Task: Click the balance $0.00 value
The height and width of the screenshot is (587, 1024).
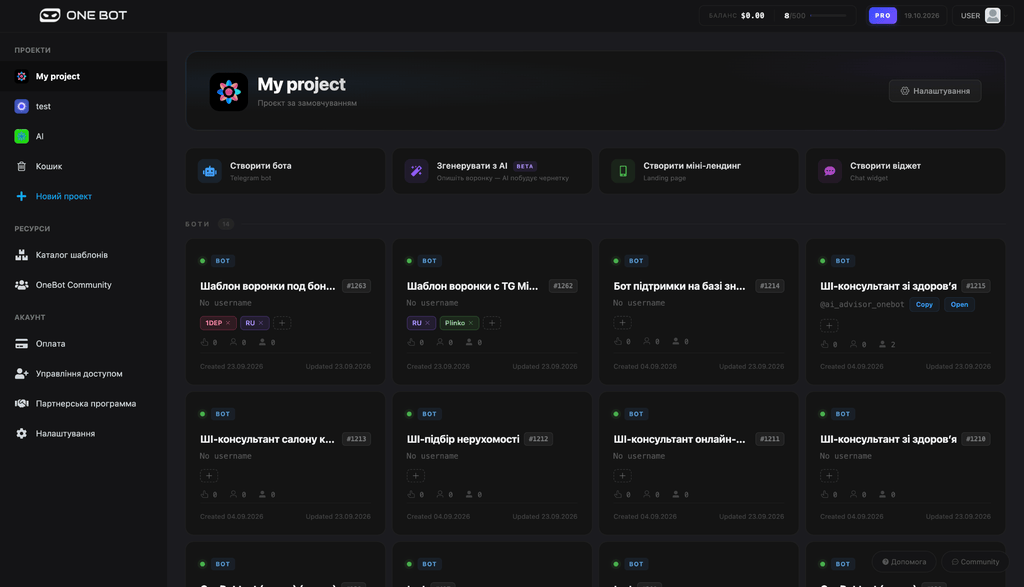Action: [x=752, y=16]
